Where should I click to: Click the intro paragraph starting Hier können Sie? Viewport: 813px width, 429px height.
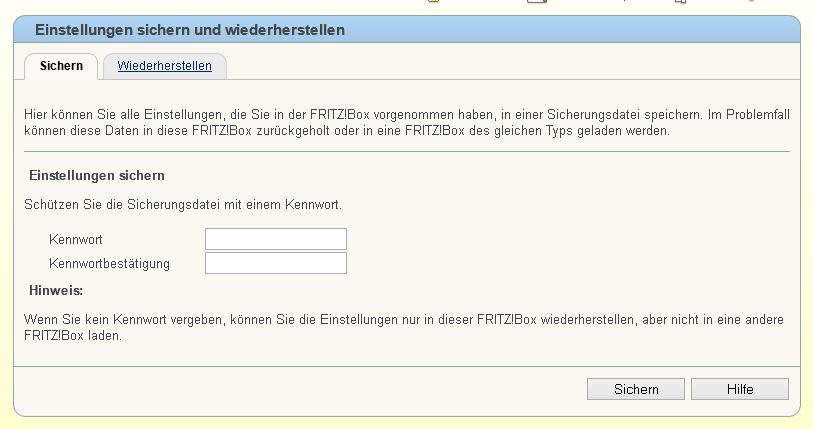[406, 122]
